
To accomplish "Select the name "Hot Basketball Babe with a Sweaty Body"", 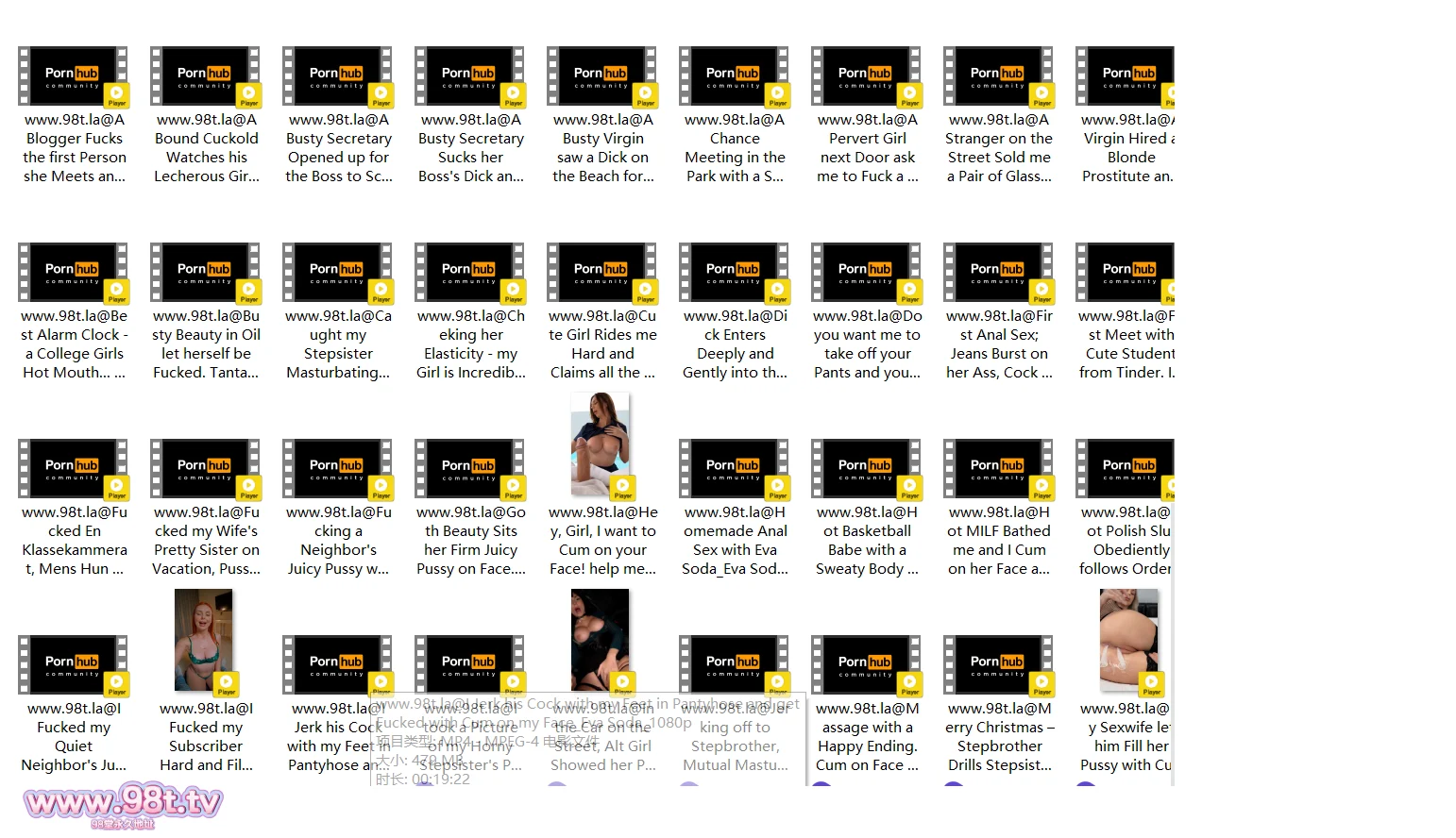I will (x=867, y=541).
